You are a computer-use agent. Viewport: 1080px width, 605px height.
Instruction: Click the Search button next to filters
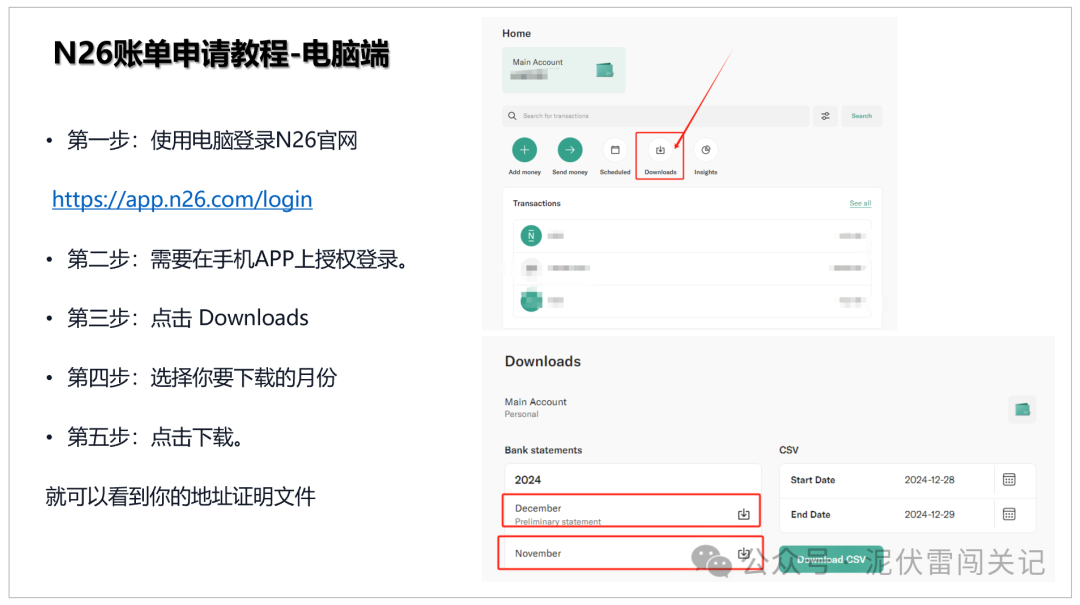pyautogui.click(x=861, y=116)
